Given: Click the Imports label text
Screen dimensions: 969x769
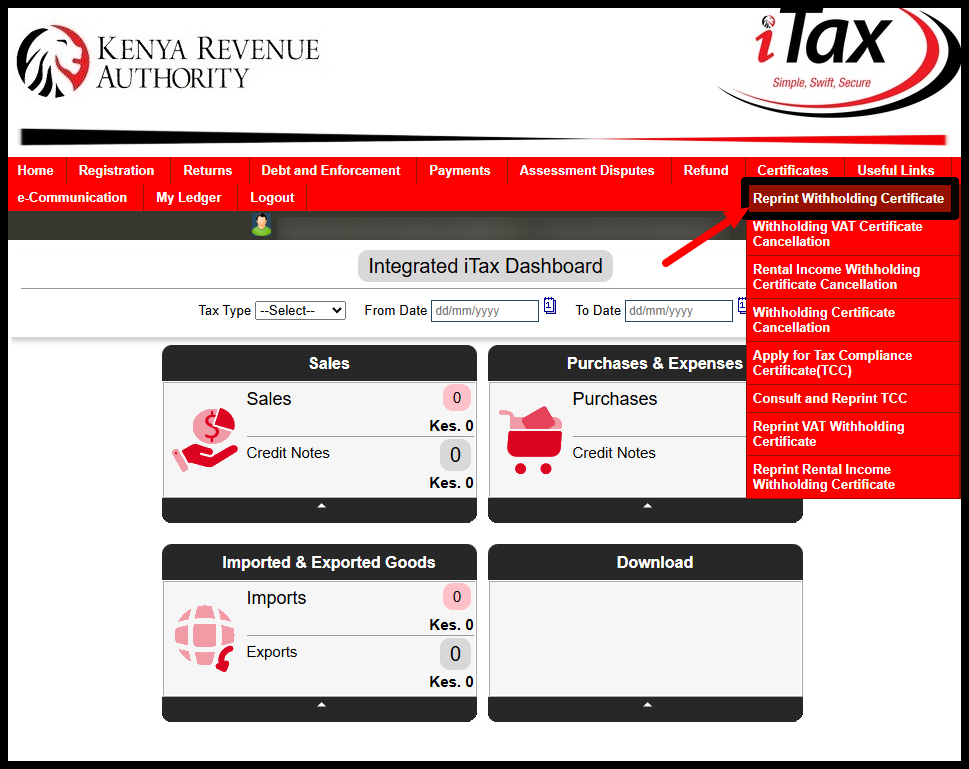Looking at the screenshot, I should coord(276,598).
